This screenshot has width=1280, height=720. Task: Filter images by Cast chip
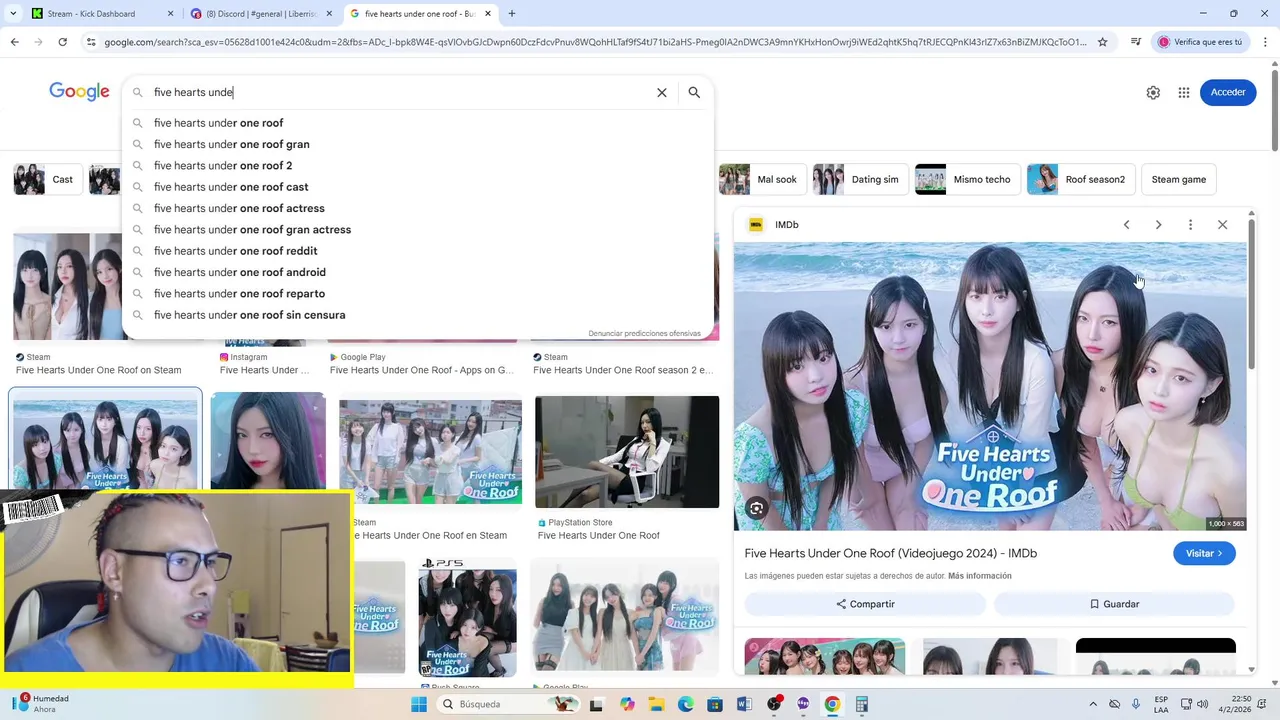point(48,180)
